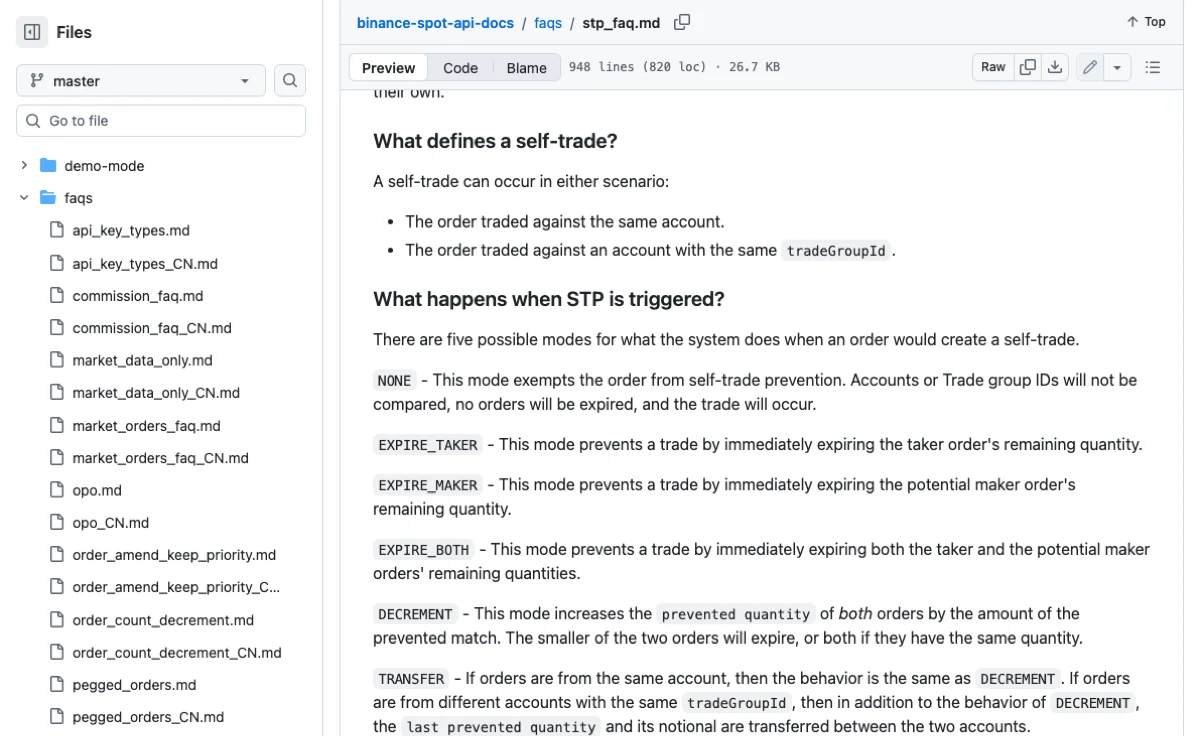The height and width of the screenshot is (736, 1200).
Task: Click the EXPIRE_MAKER code label
Action: click(428, 485)
